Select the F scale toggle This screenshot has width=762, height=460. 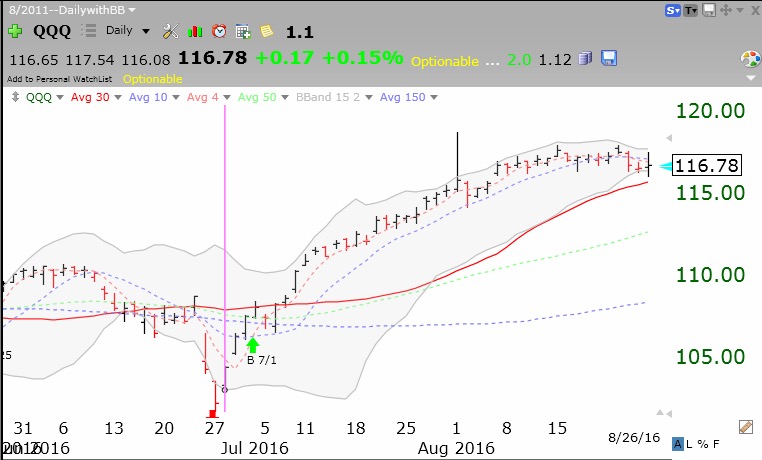coord(716,443)
